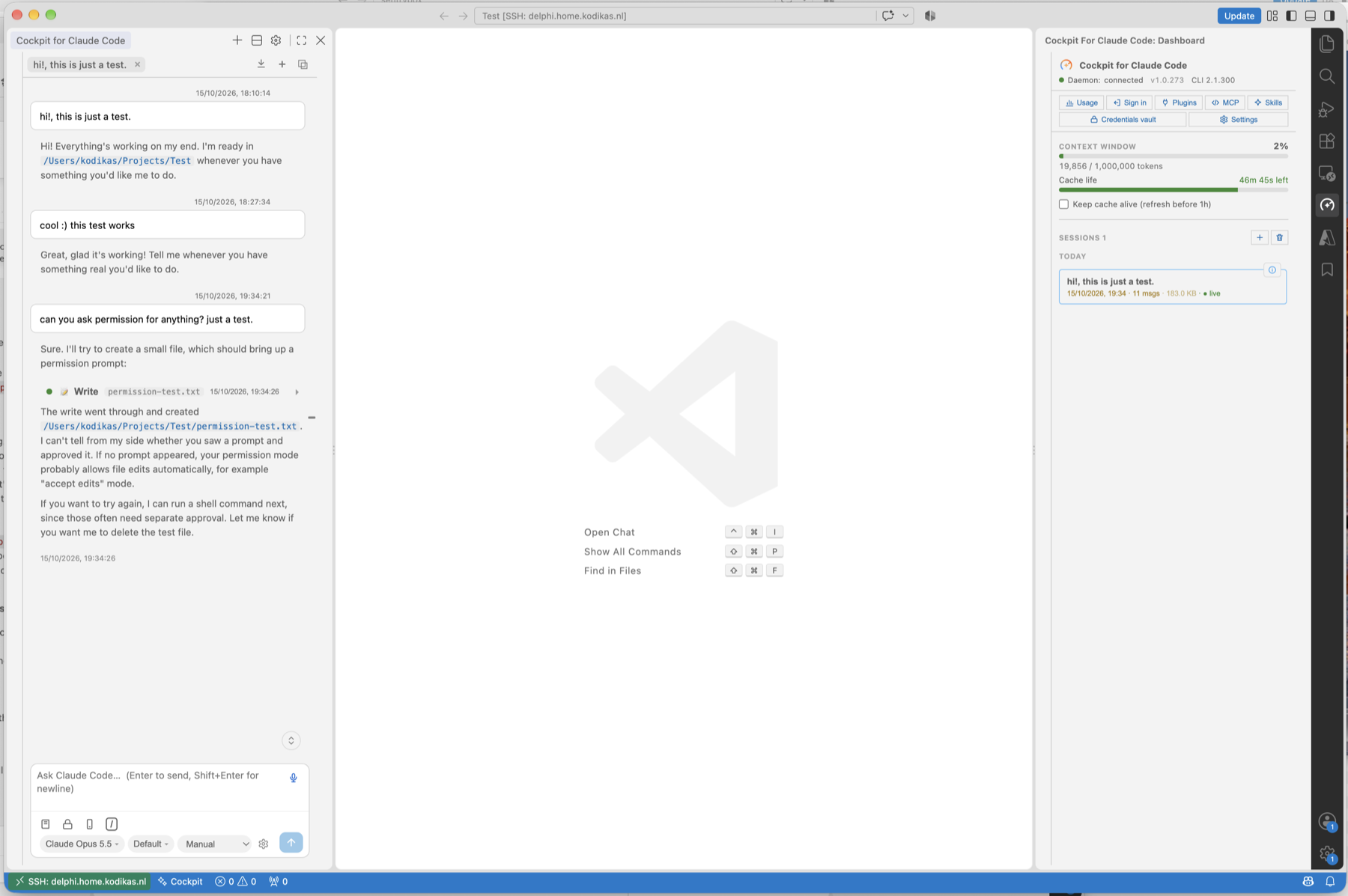Click the scroll up/down chevron button in chat
This screenshot has width=1348, height=896.
(291, 740)
